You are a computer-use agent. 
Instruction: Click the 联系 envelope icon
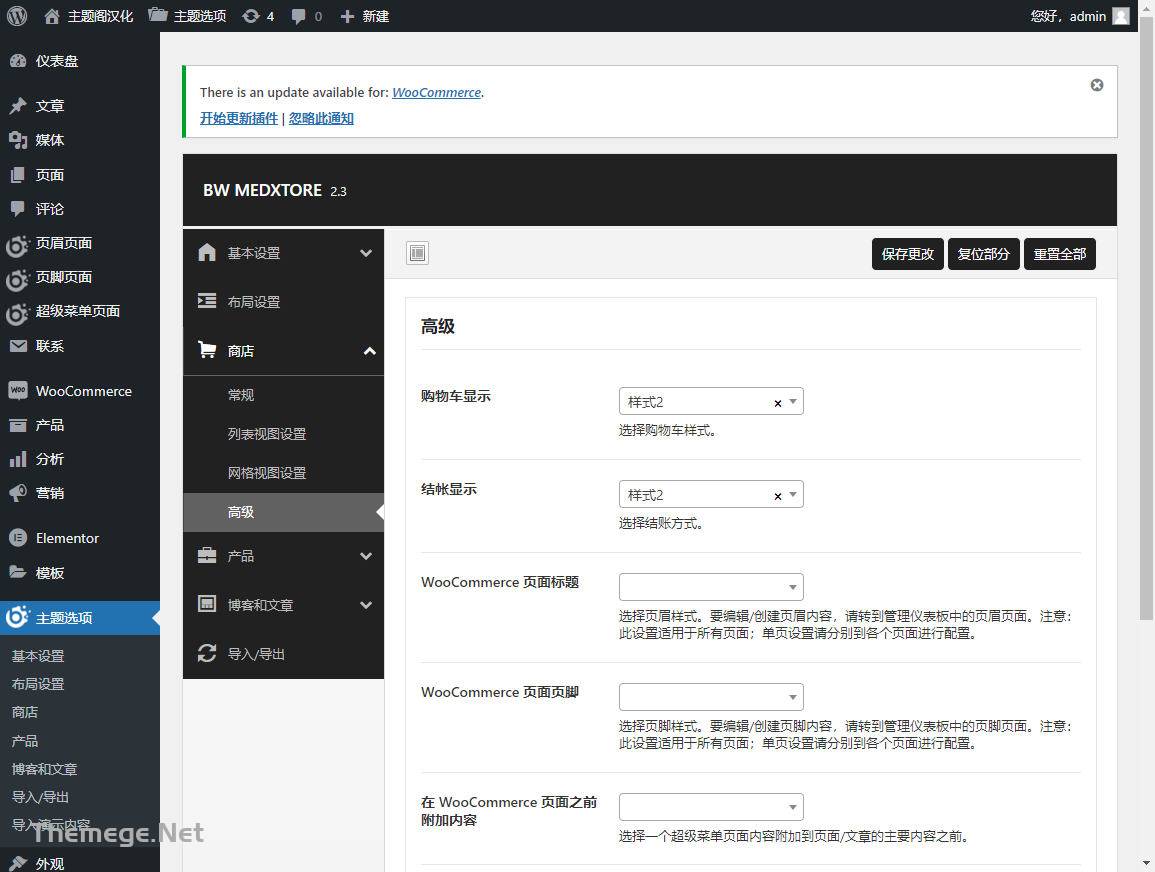point(18,346)
